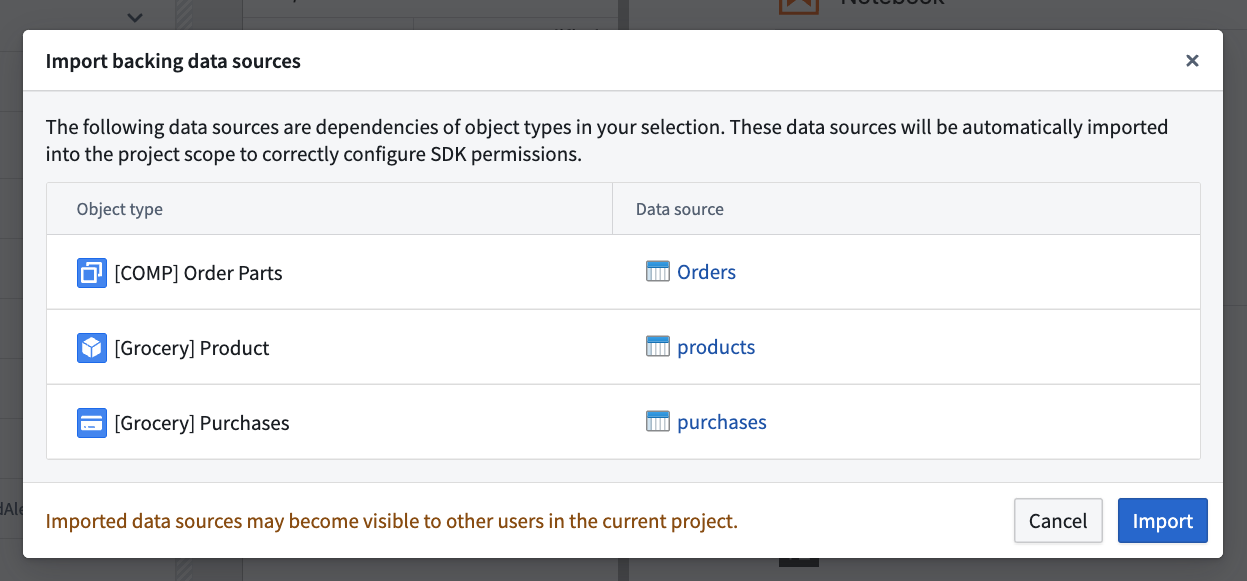1247x581 pixels.
Task: Click the [Grocery] Purchases card icon
Action: pos(92,423)
